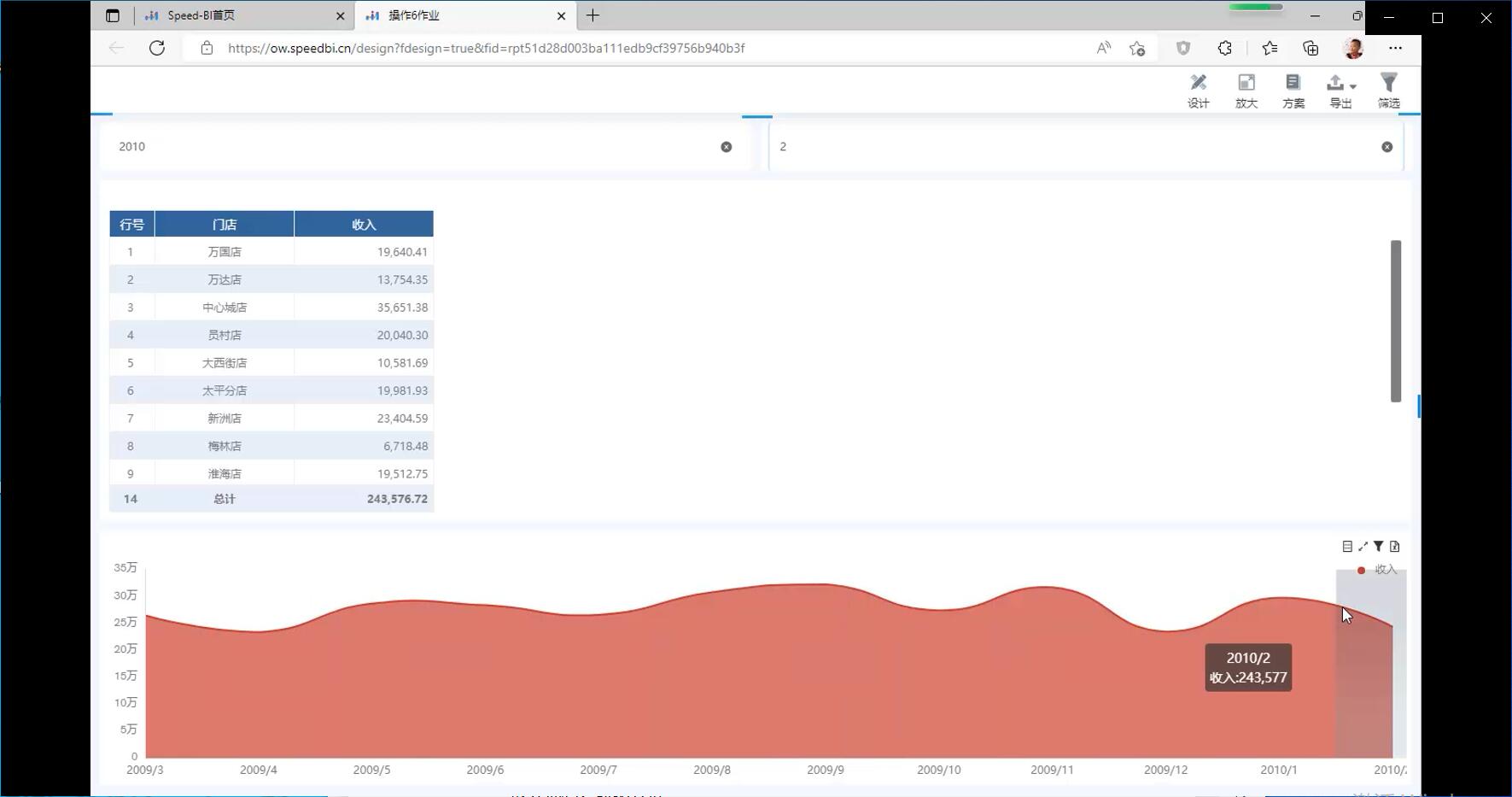This screenshot has width=1512, height=797.
Task: Expand the chart with the diagonal arrows icon
Action: click(x=1363, y=547)
